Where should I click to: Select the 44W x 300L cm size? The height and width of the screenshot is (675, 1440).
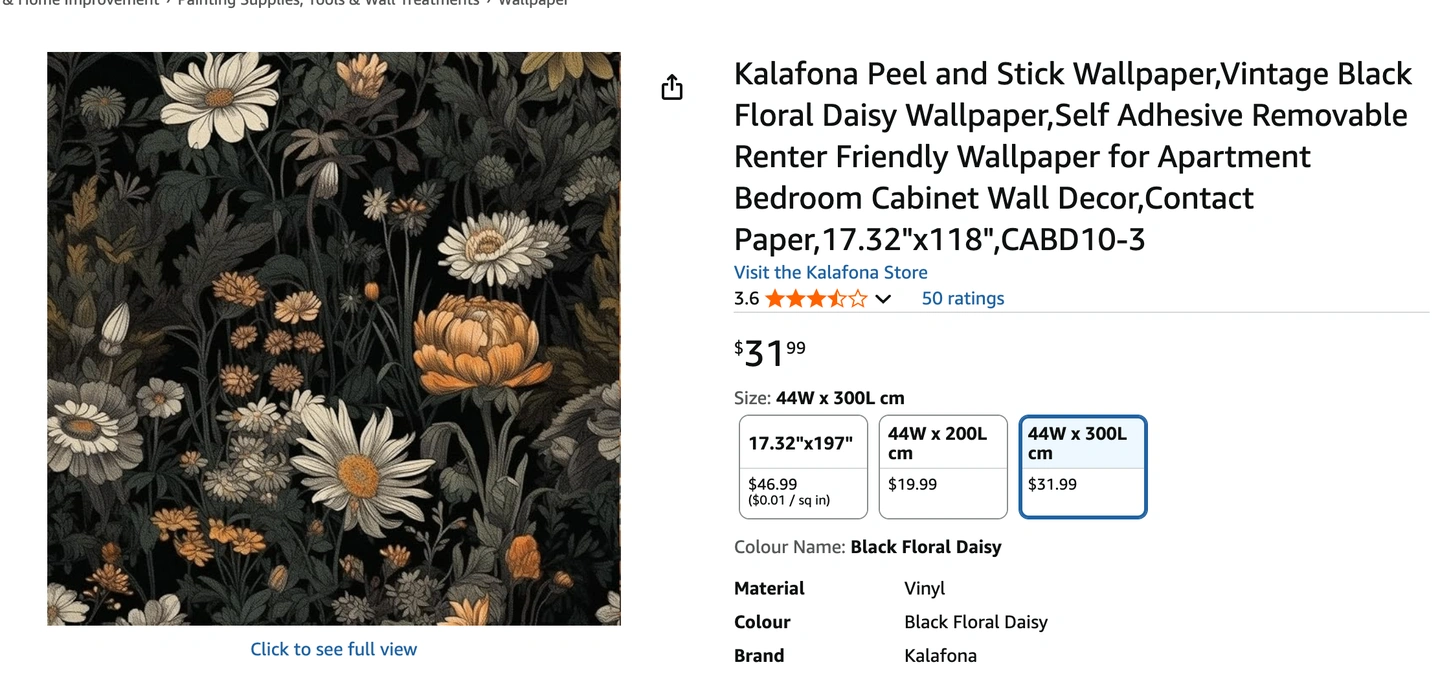(x=1082, y=467)
